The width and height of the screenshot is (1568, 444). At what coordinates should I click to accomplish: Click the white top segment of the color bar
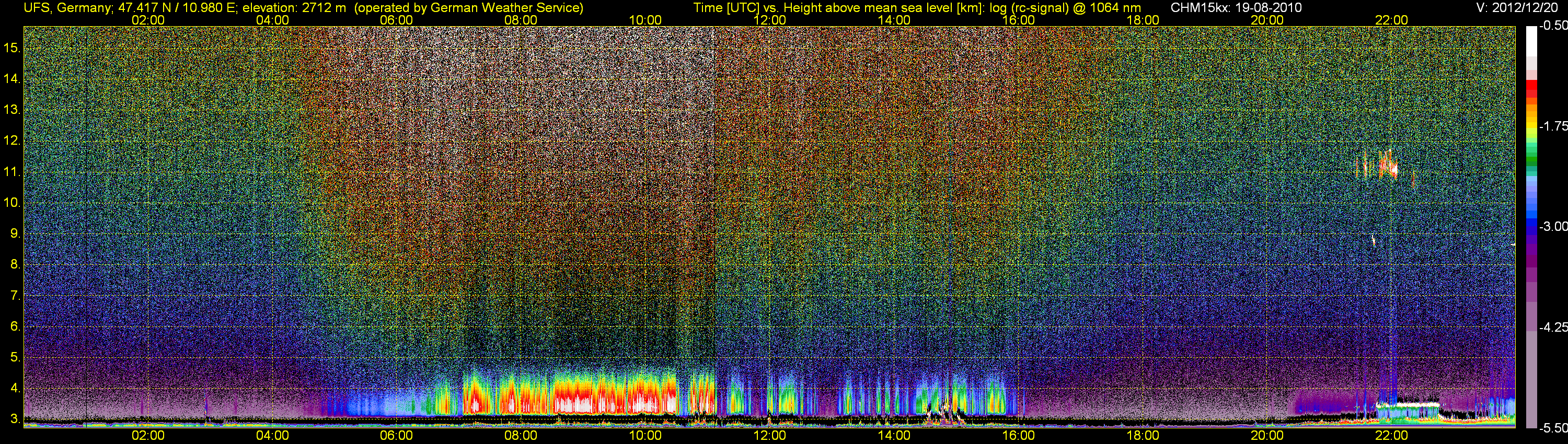pyautogui.click(x=1531, y=41)
